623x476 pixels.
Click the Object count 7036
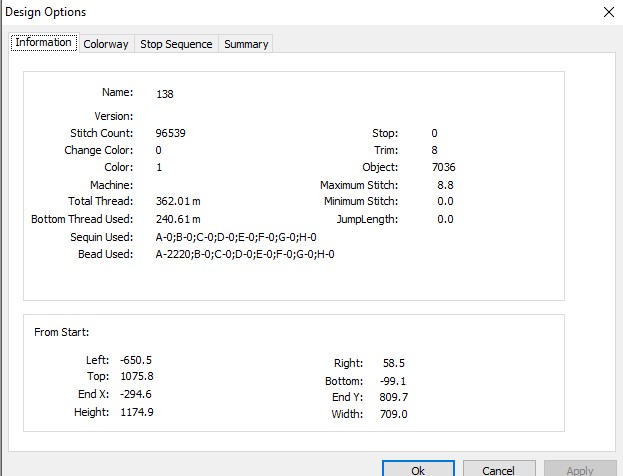point(443,167)
